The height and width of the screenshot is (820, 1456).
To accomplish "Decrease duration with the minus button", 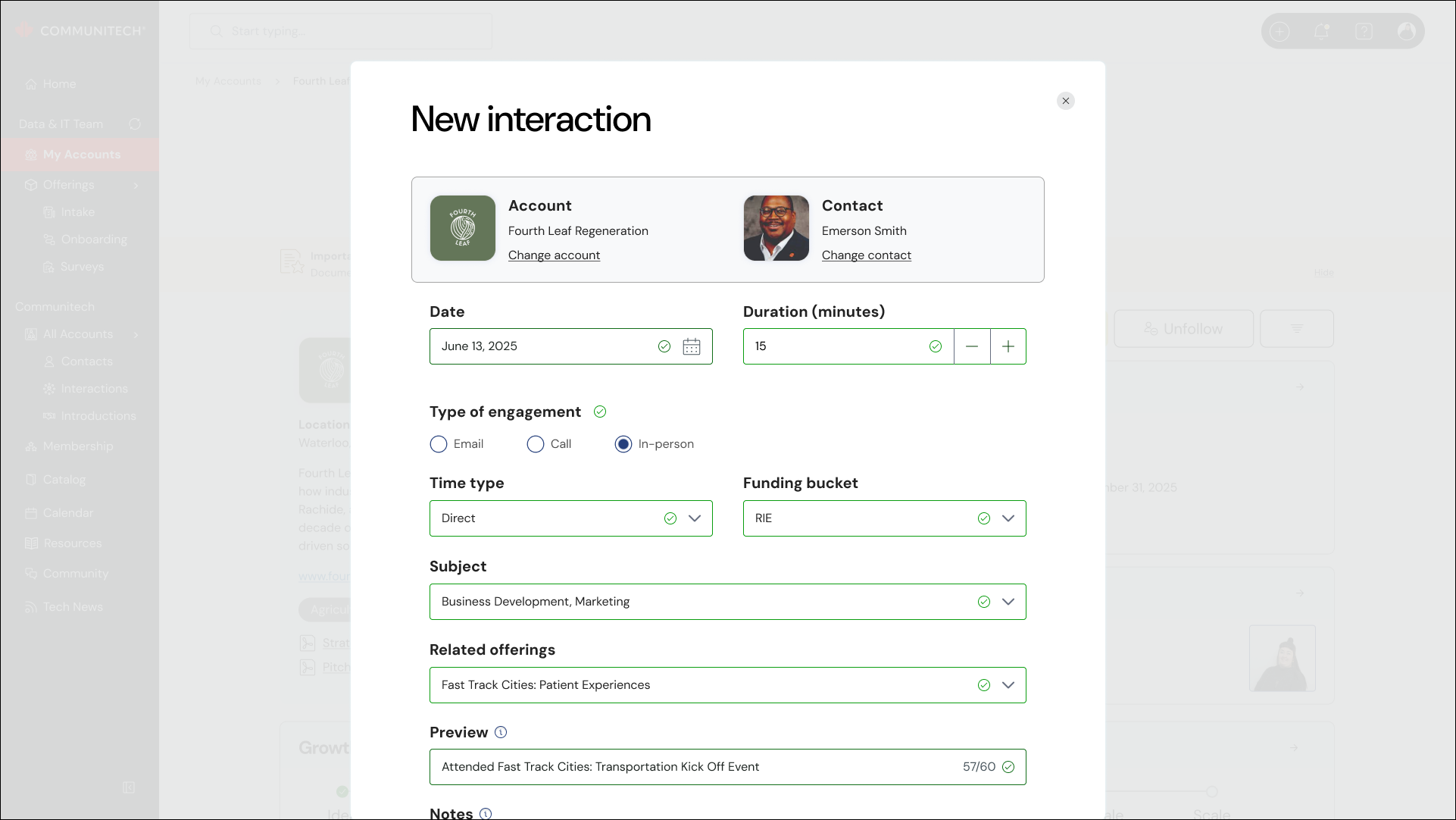I will click(972, 346).
